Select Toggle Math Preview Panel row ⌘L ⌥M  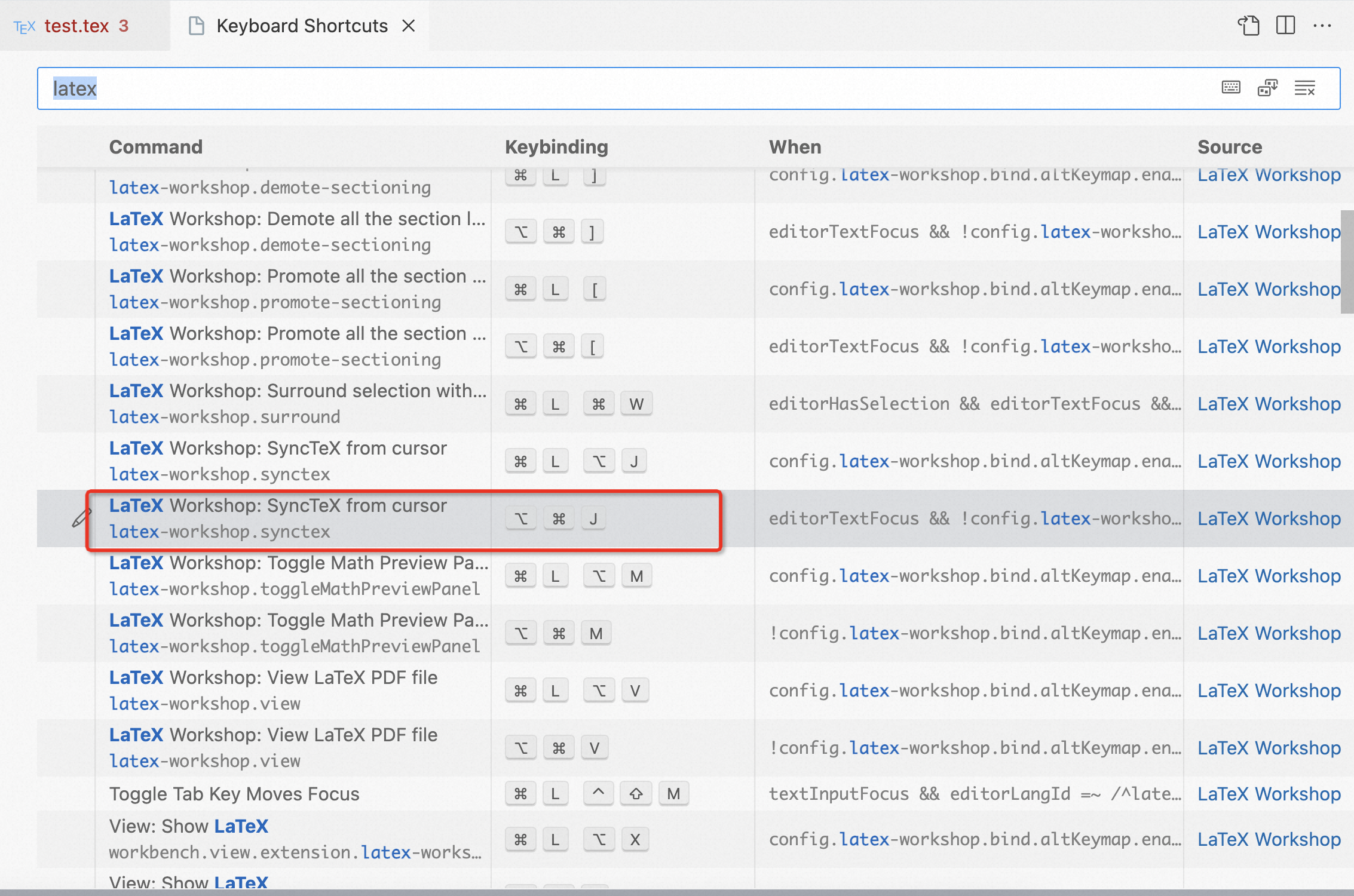tap(696, 576)
